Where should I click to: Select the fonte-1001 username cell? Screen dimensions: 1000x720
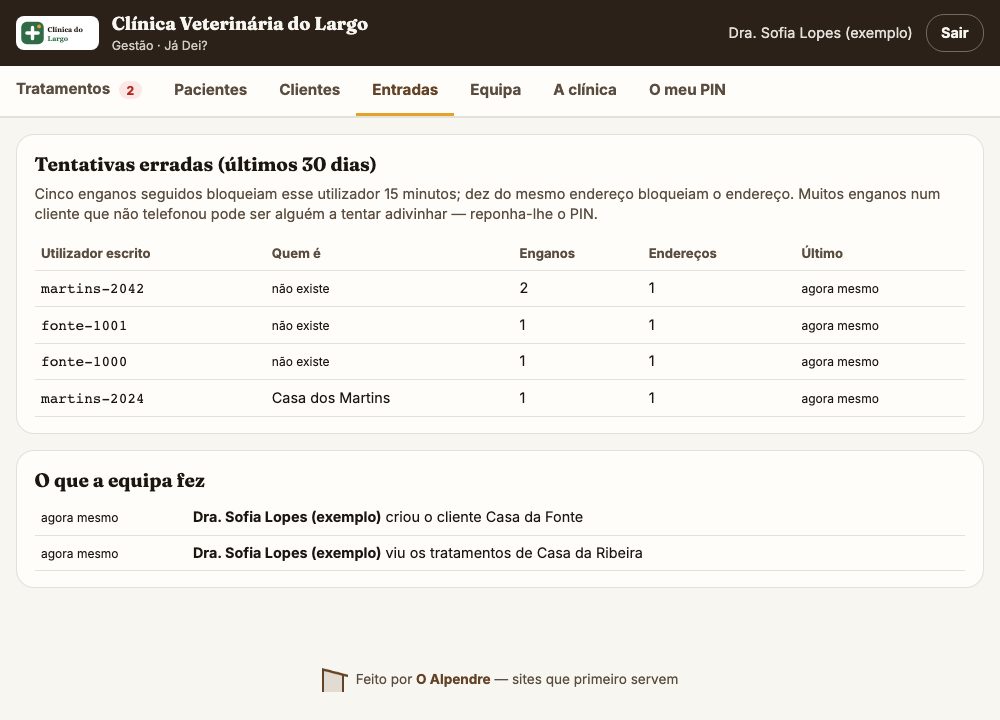tap(84, 326)
